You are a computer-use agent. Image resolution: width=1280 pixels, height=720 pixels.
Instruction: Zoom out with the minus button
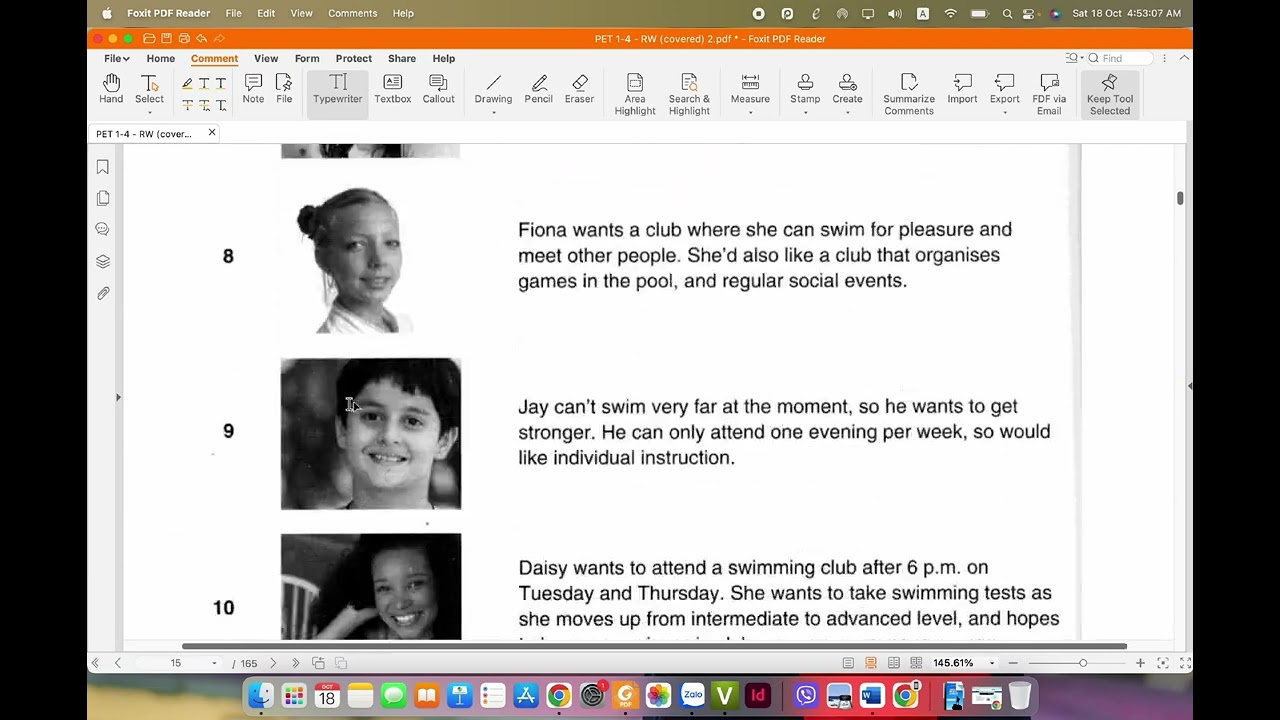1013,663
